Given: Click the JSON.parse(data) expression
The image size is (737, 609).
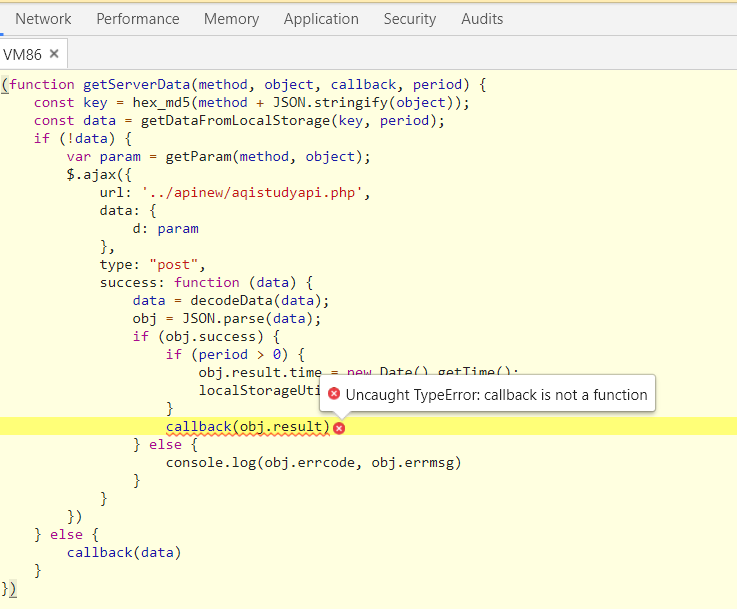Looking at the screenshot, I should click(x=248, y=319).
